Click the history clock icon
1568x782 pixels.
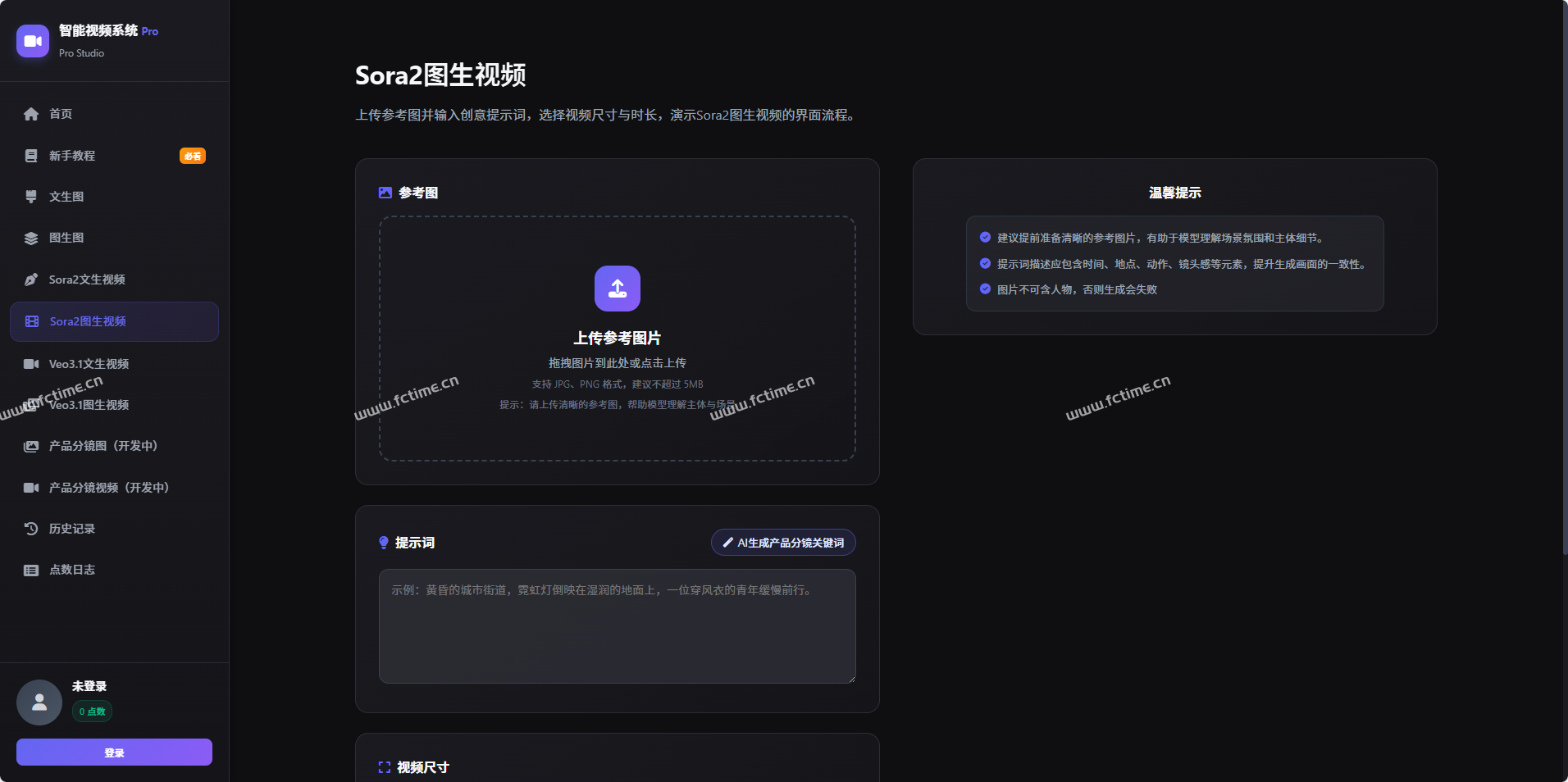point(31,529)
